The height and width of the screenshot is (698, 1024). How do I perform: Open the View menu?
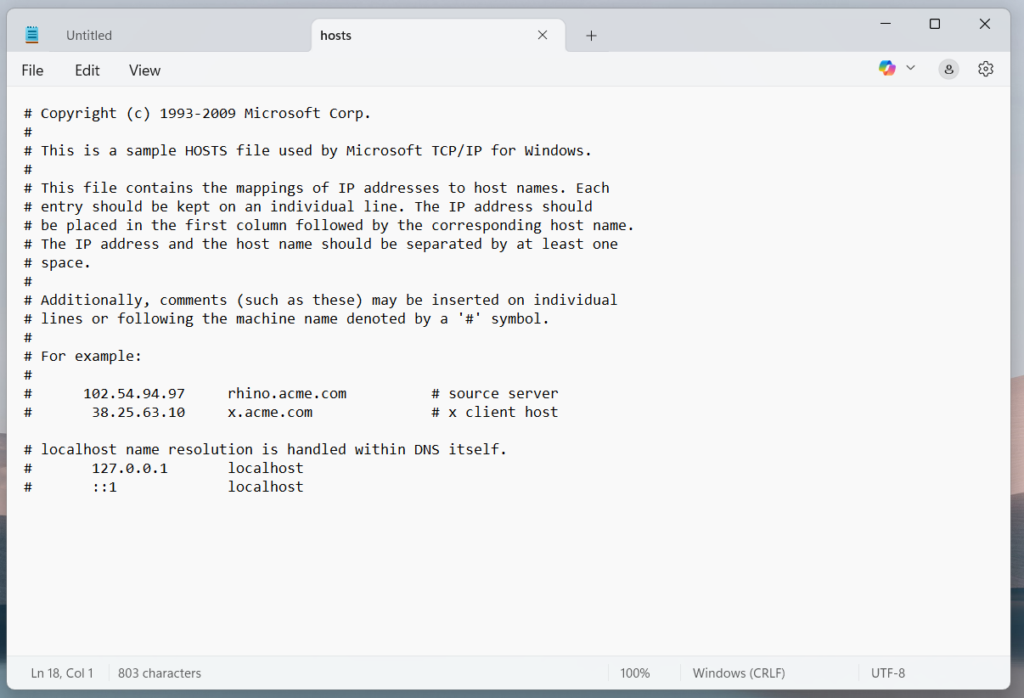click(x=144, y=71)
